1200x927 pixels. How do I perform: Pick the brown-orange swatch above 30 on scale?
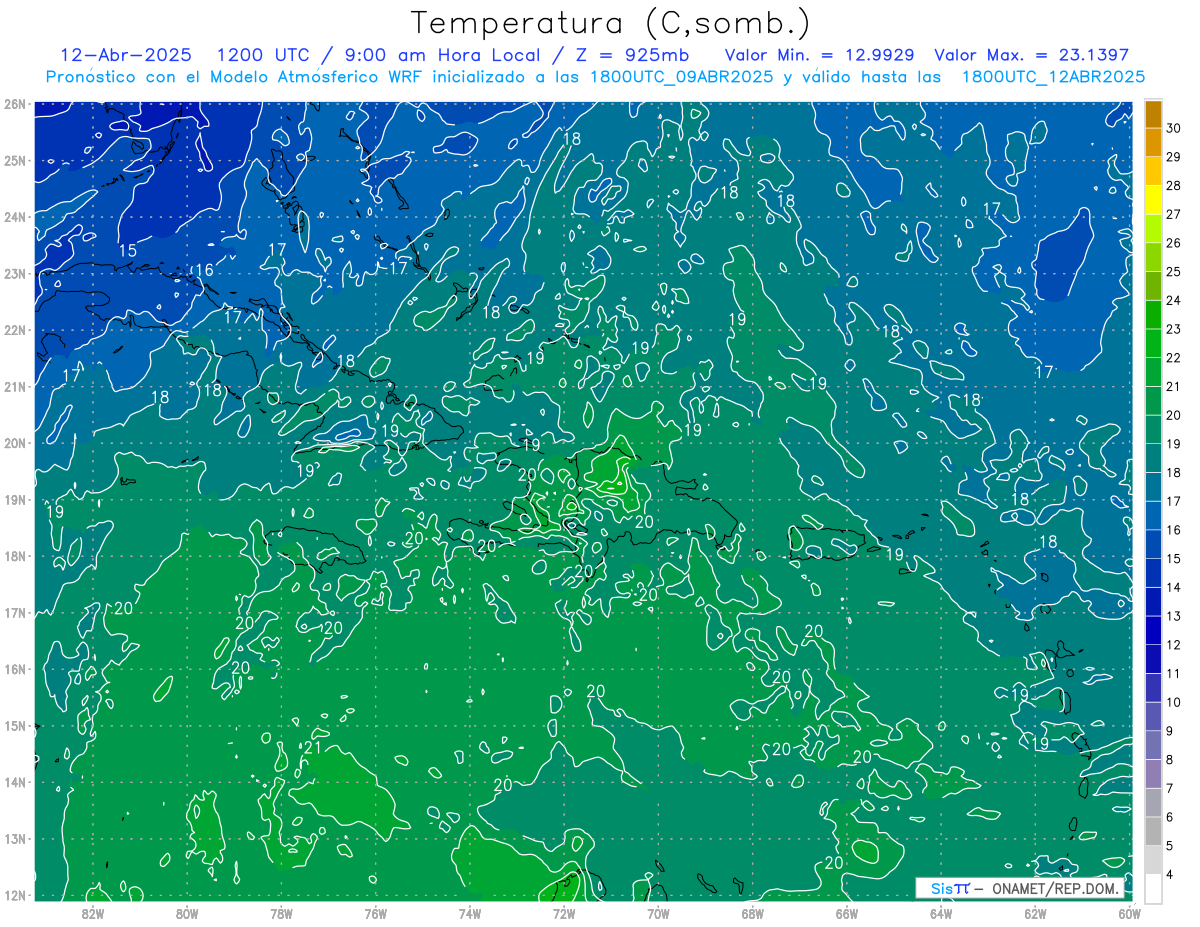click(x=1153, y=115)
